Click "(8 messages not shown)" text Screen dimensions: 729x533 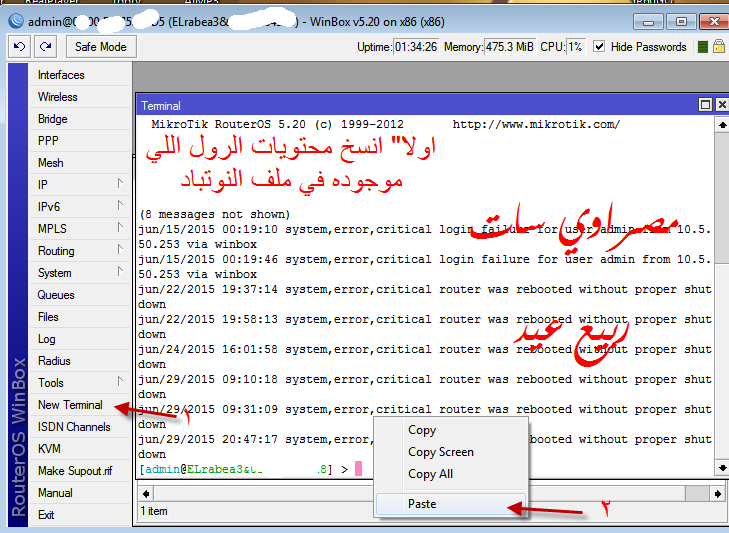coord(215,214)
